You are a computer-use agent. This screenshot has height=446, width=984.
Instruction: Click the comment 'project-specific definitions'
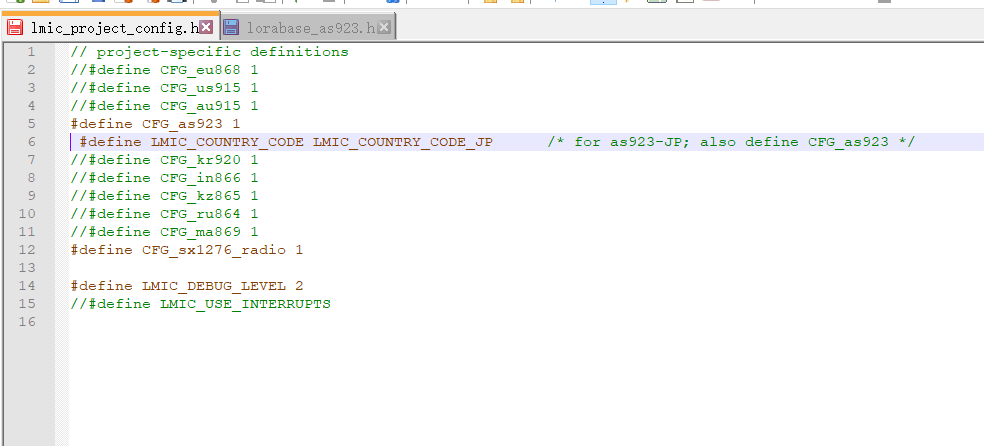(222, 52)
